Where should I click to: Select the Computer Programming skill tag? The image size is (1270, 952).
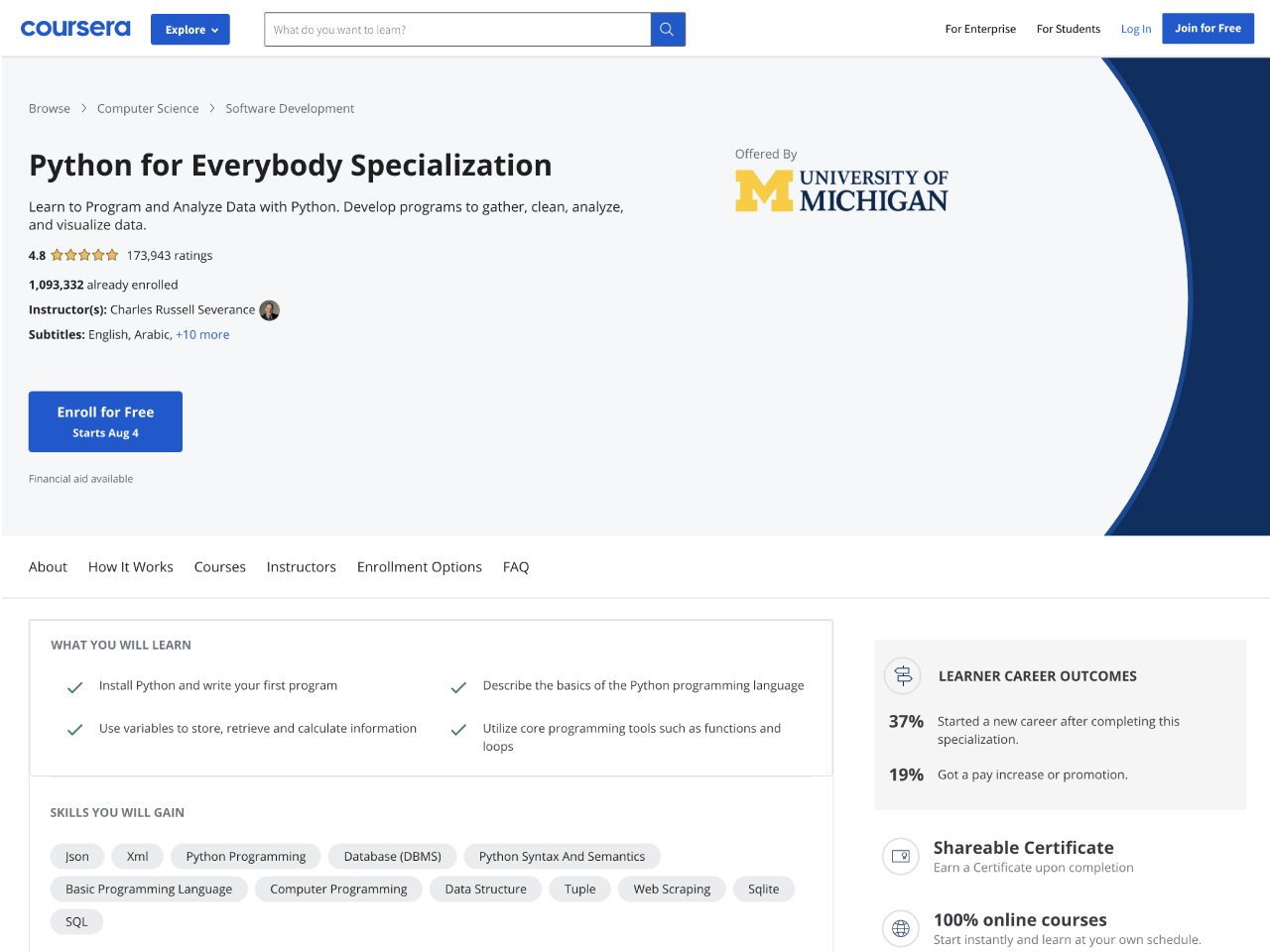coord(338,890)
